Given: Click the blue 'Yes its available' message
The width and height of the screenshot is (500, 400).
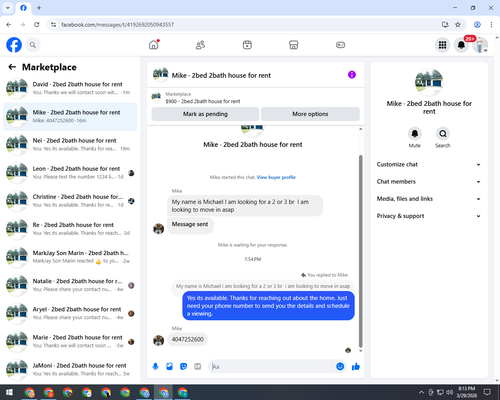Looking at the screenshot, I should (x=268, y=306).
